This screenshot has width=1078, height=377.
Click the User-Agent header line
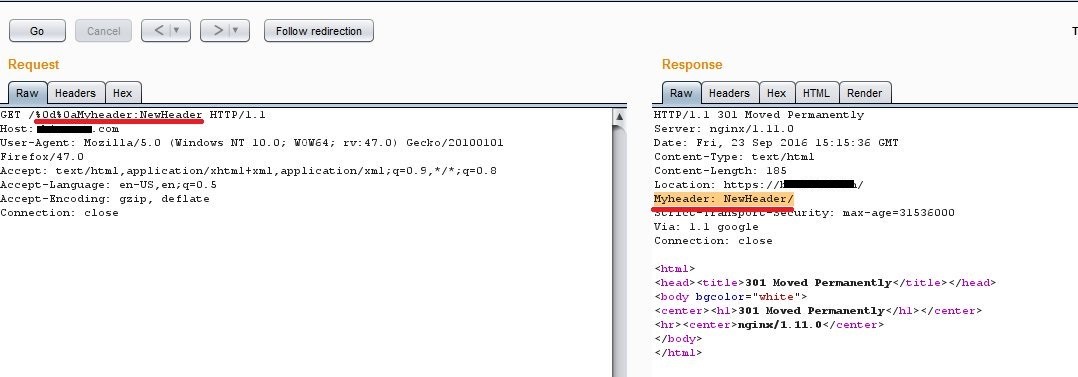tap(252, 143)
